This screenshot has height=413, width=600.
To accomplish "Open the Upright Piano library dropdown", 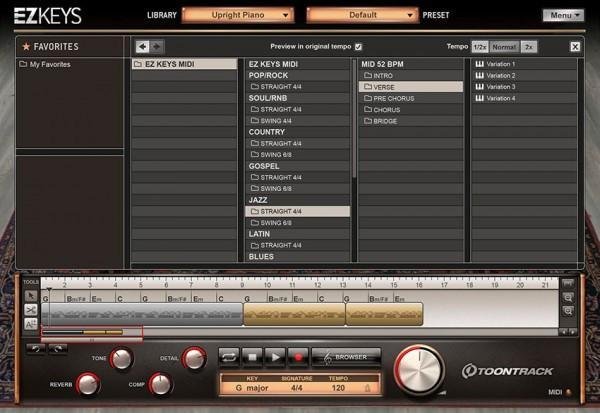I will pyautogui.click(x=238, y=15).
